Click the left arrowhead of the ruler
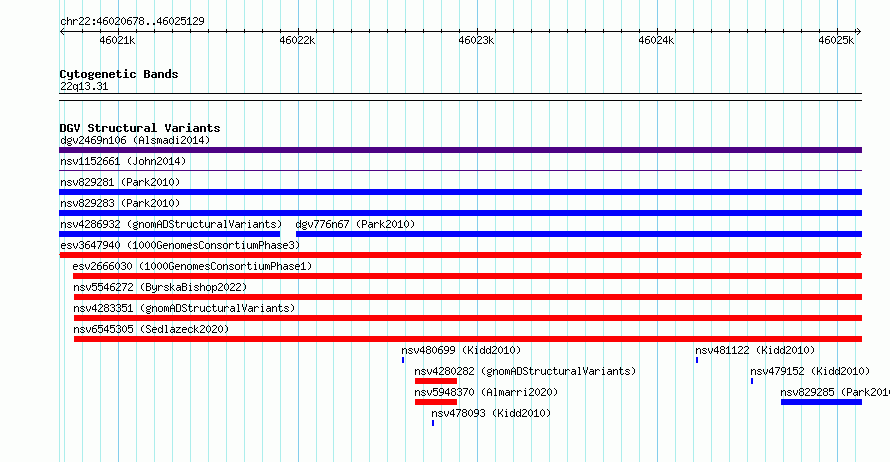This screenshot has height=462, width=890. 62,31
